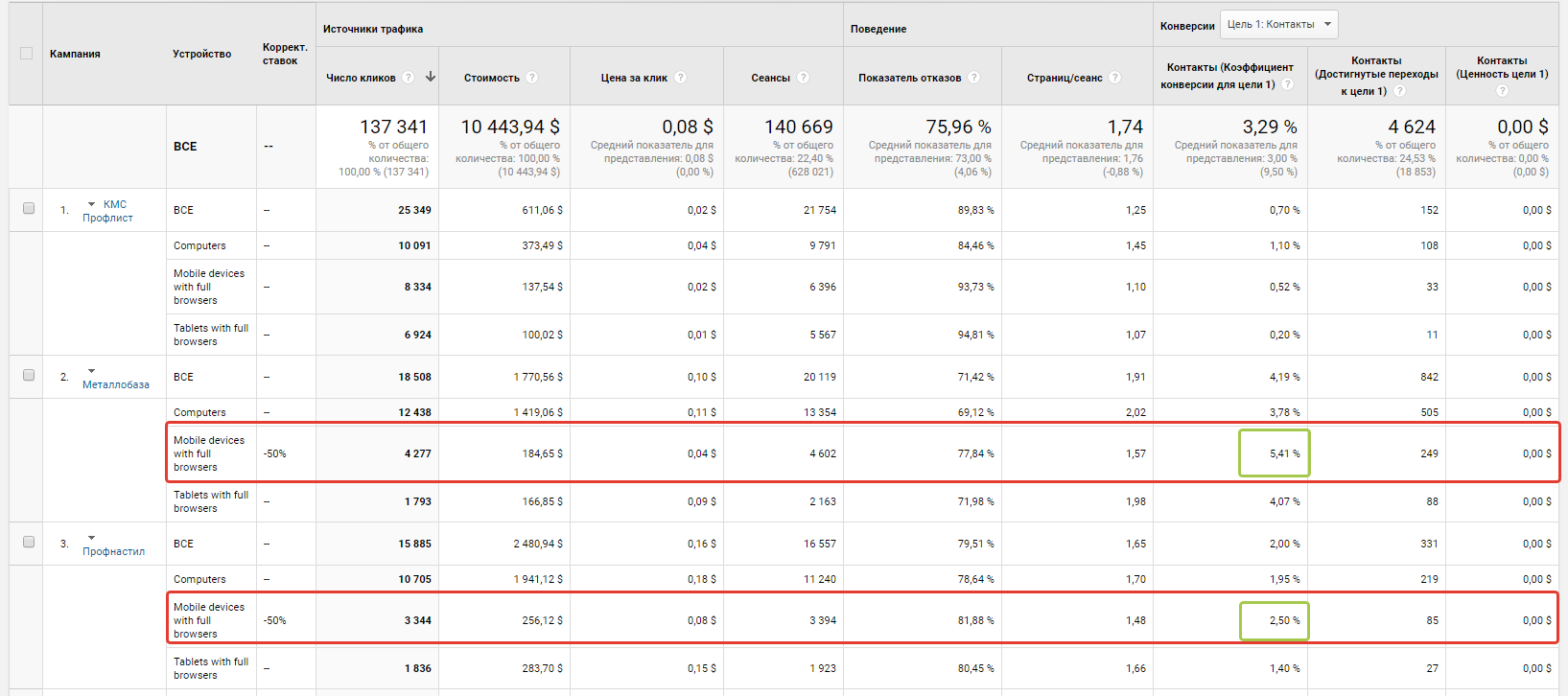This screenshot has width=1568, height=696.
Task: Open the КМС Профлист campaign link
Action: coord(107,211)
